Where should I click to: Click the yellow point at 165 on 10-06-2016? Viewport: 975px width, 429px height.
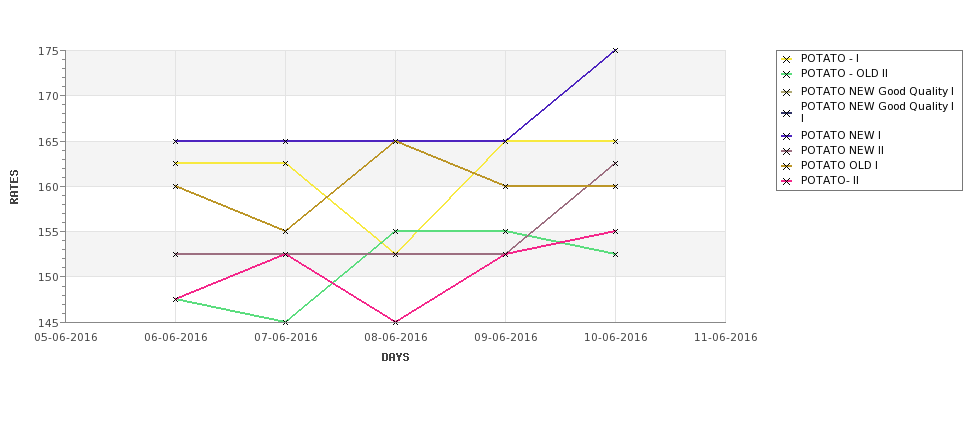615,141
